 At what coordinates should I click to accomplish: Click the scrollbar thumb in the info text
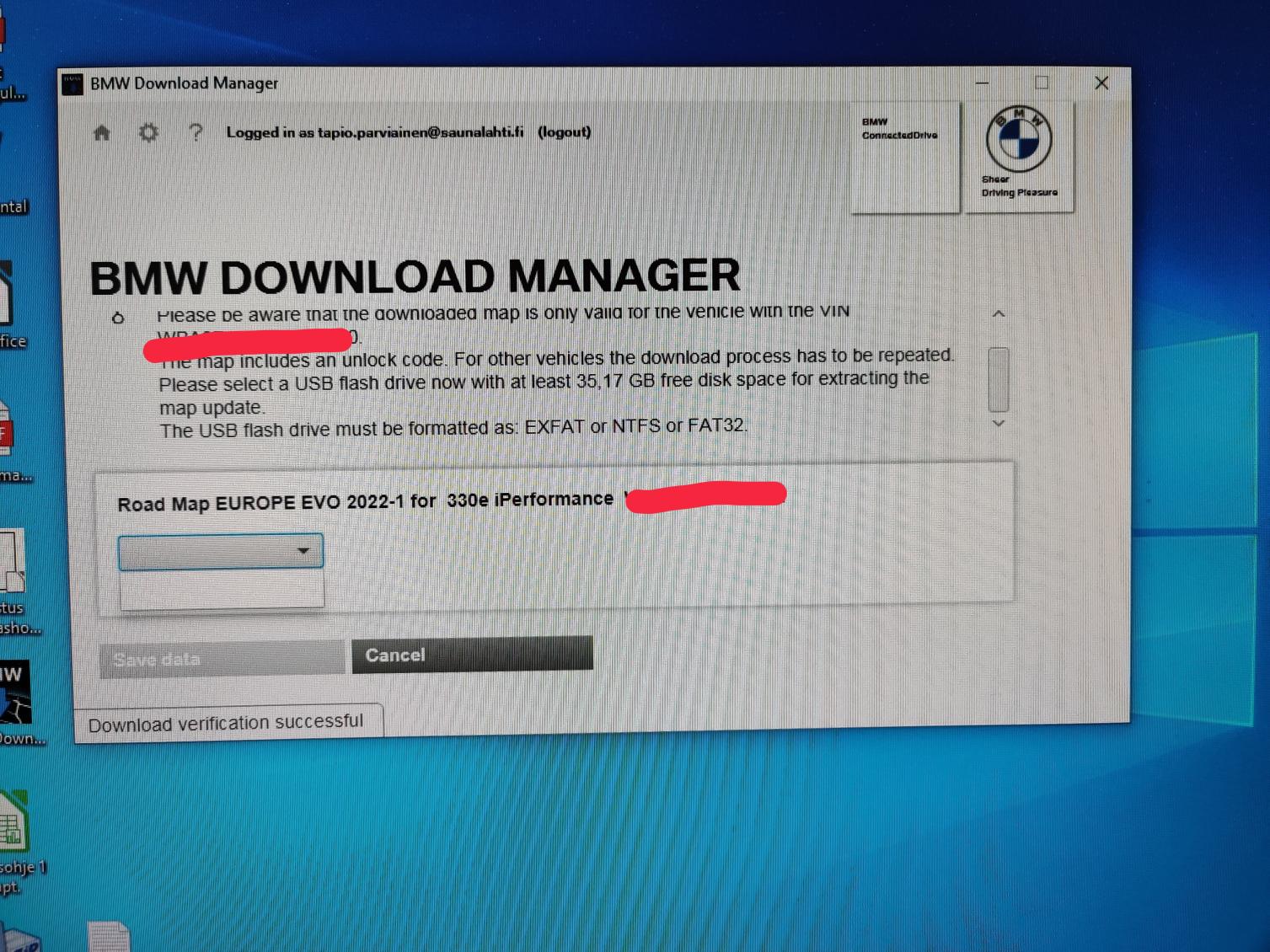click(x=998, y=377)
